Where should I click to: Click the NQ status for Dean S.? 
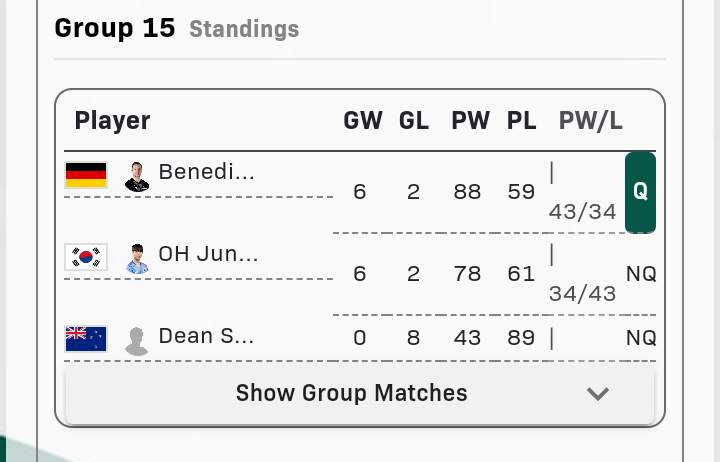(x=641, y=338)
